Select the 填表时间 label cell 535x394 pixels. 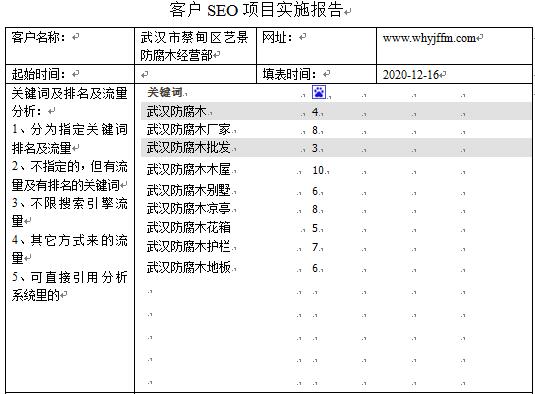[316, 74]
